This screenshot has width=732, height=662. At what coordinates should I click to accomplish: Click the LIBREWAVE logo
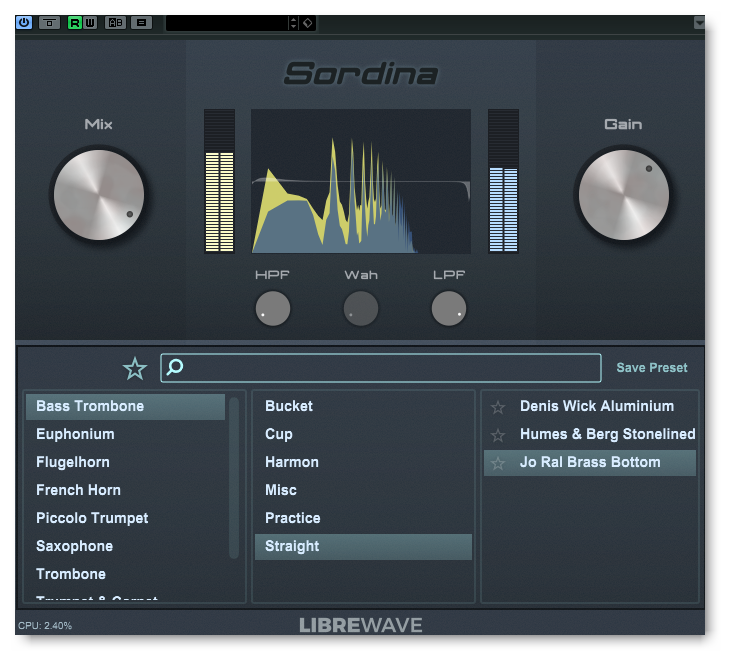(x=360, y=625)
